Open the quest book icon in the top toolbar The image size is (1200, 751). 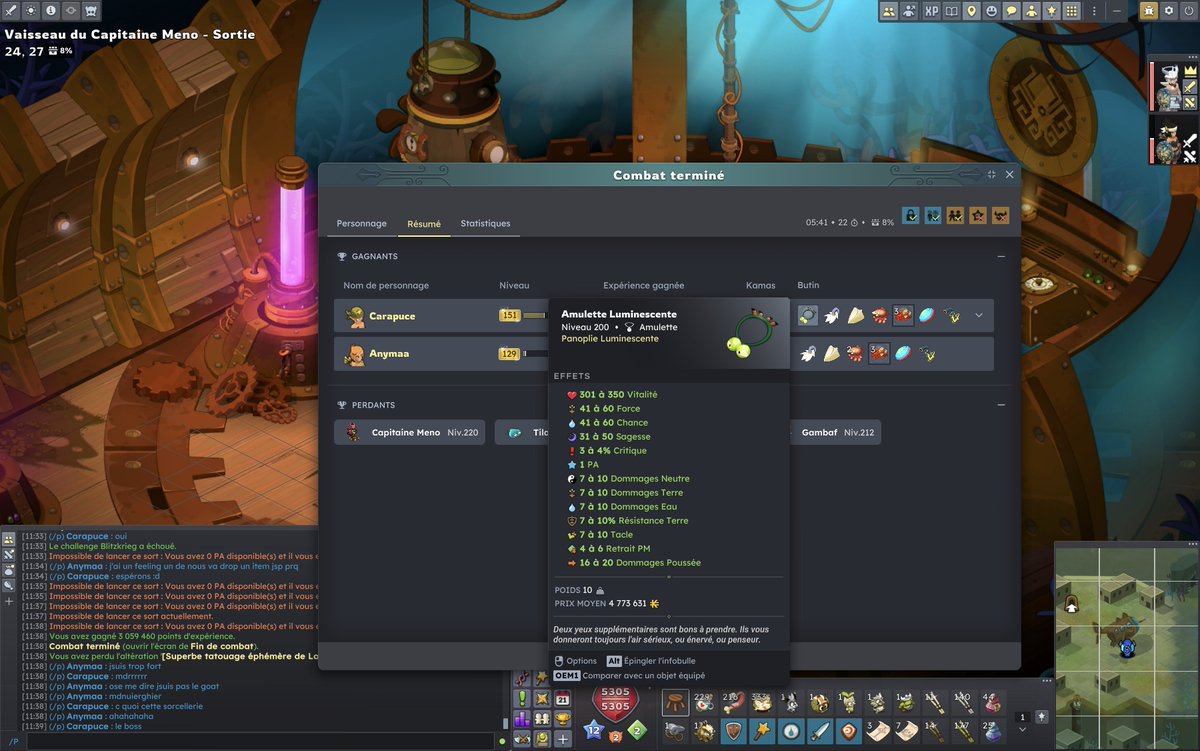click(952, 10)
